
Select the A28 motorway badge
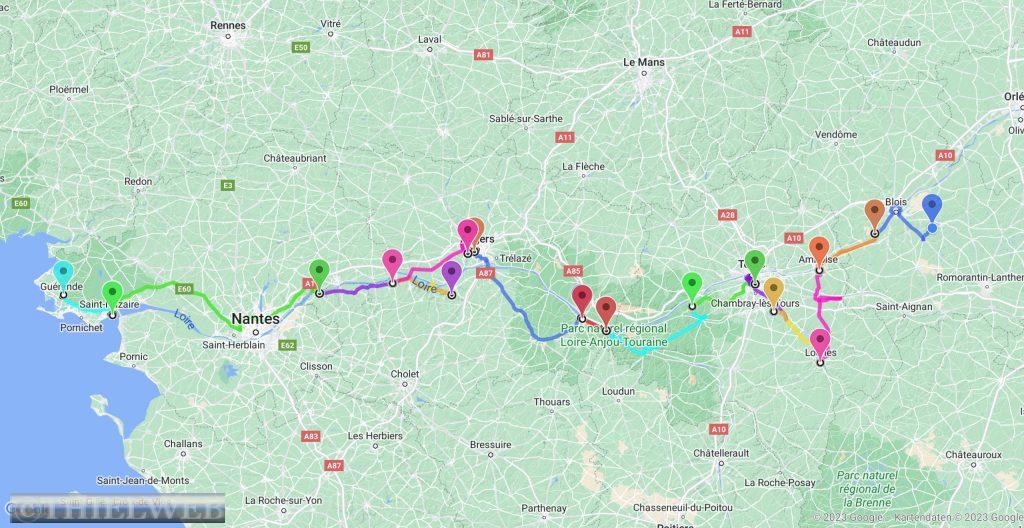(727, 214)
